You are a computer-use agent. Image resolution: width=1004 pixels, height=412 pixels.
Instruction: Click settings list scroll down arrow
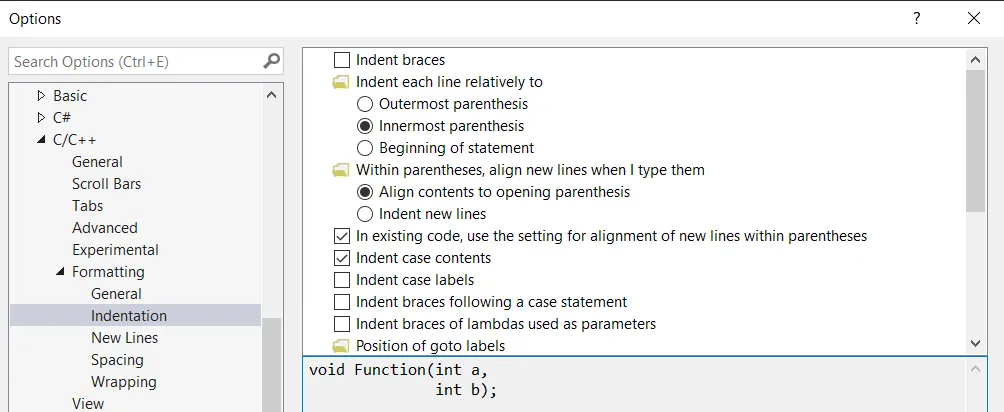976,342
